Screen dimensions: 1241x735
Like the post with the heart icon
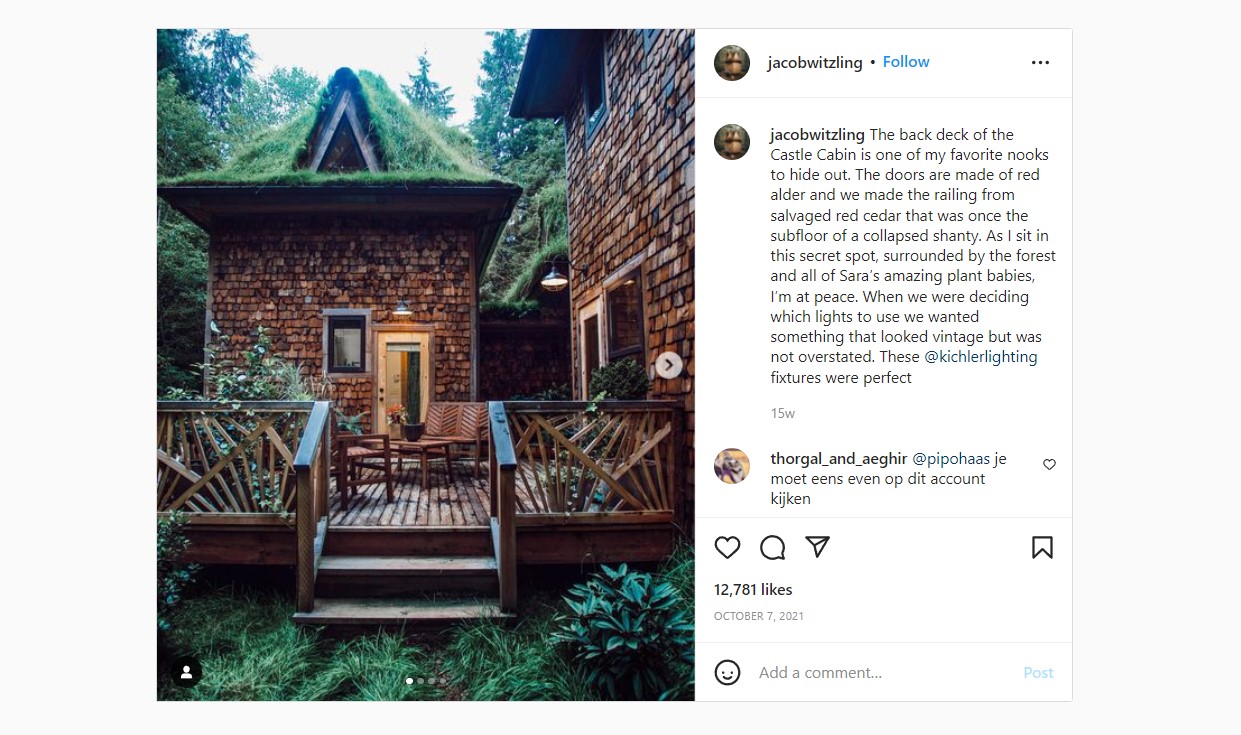pos(727,547)
